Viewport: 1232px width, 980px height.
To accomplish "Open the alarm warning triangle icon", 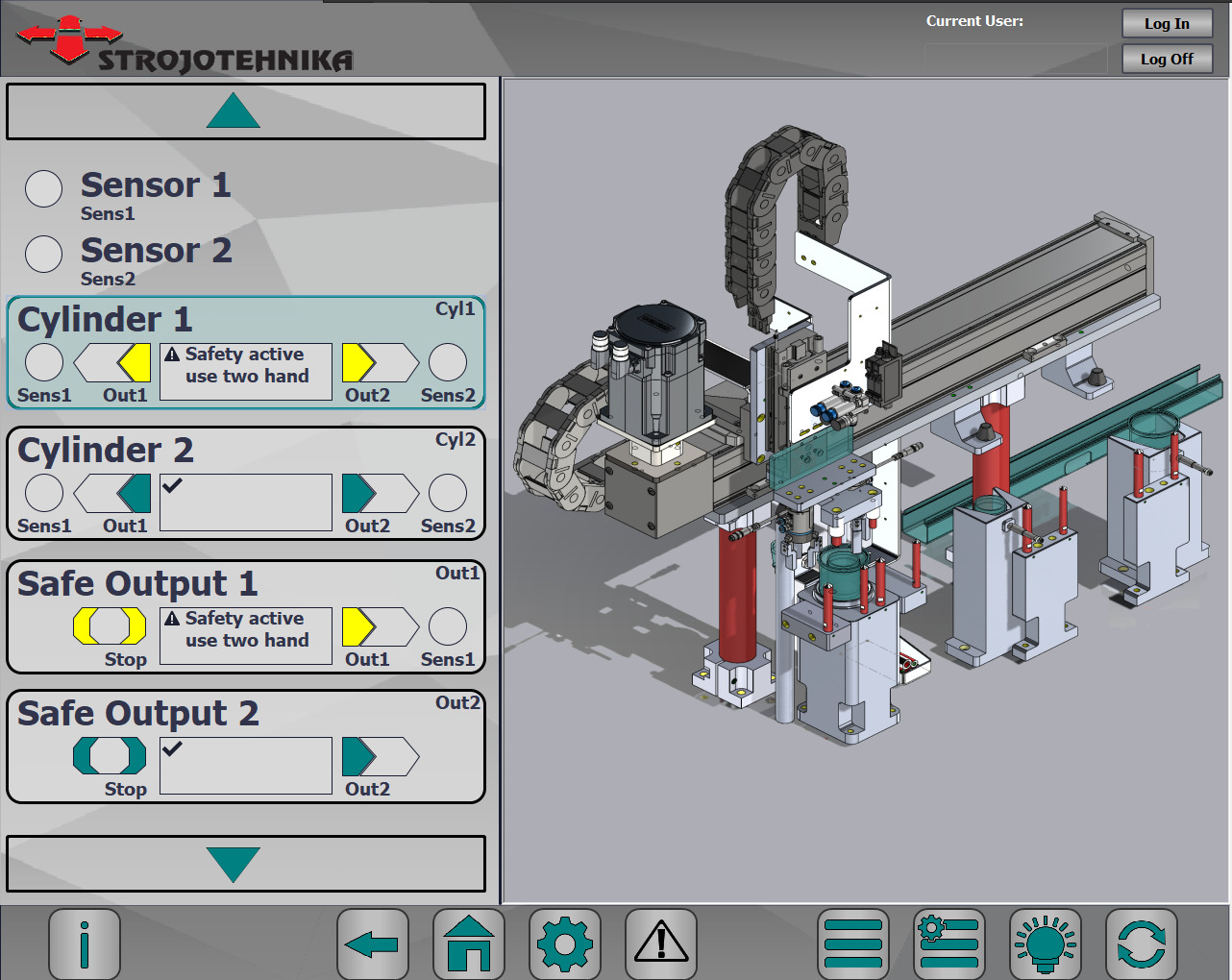I will pyautogui.click(x=661, y=943).
